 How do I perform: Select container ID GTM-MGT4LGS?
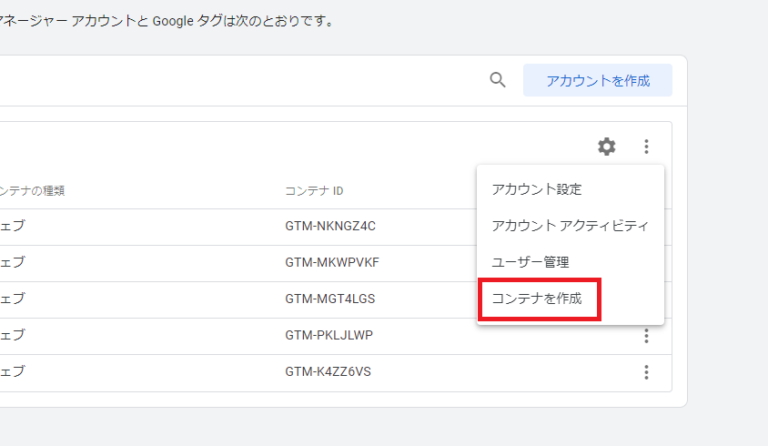[x=330, y=299]
